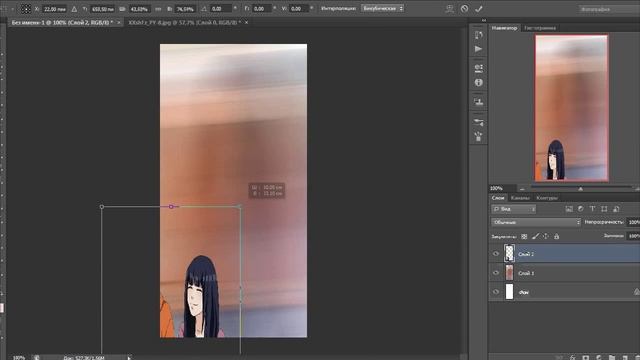Filter layers by pixel image icon

[569, 209]
